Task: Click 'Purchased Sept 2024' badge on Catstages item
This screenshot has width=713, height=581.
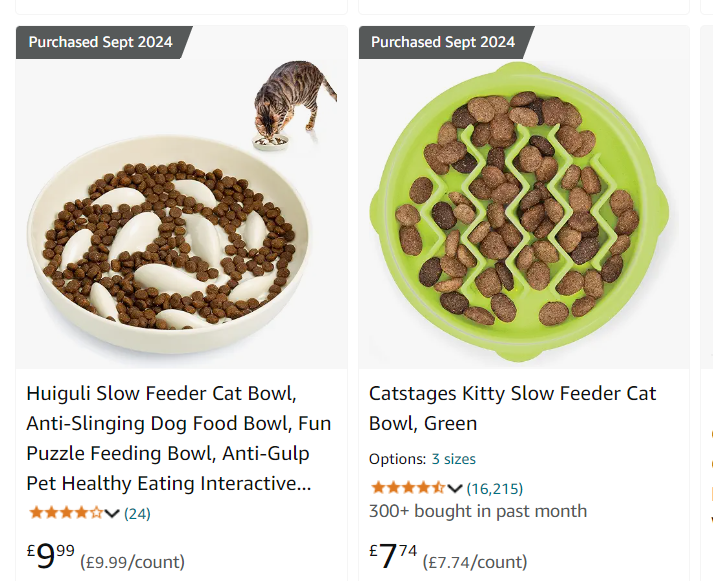Action: (443, 42)
